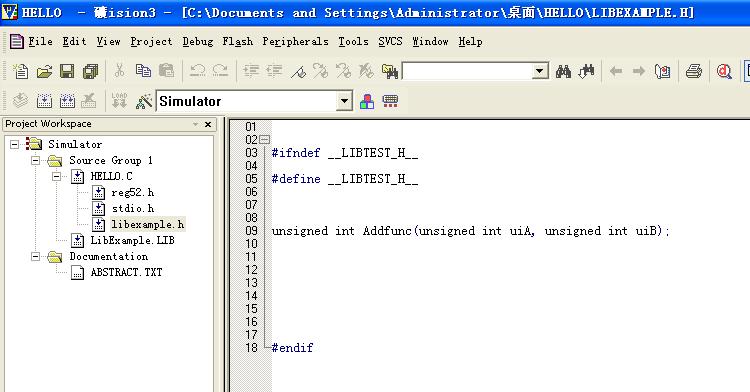
Task: Undo the last edit
Action: (x=197, y=71)
